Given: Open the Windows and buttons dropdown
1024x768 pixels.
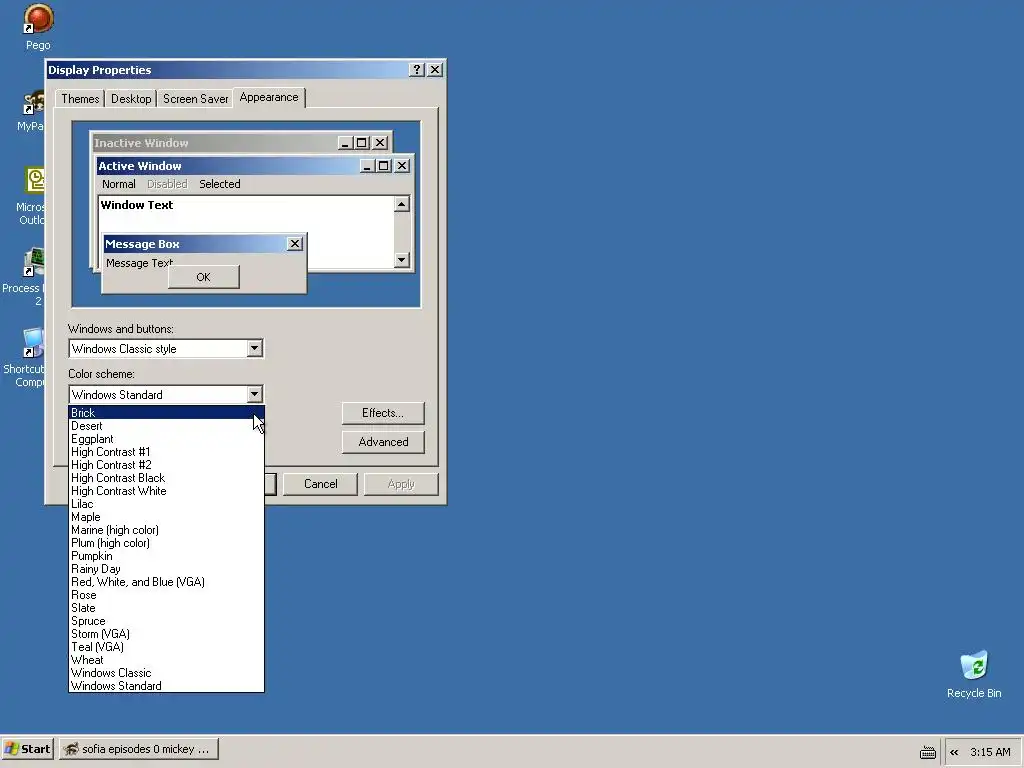Looking at the screenshot, I should coord(255,349).
